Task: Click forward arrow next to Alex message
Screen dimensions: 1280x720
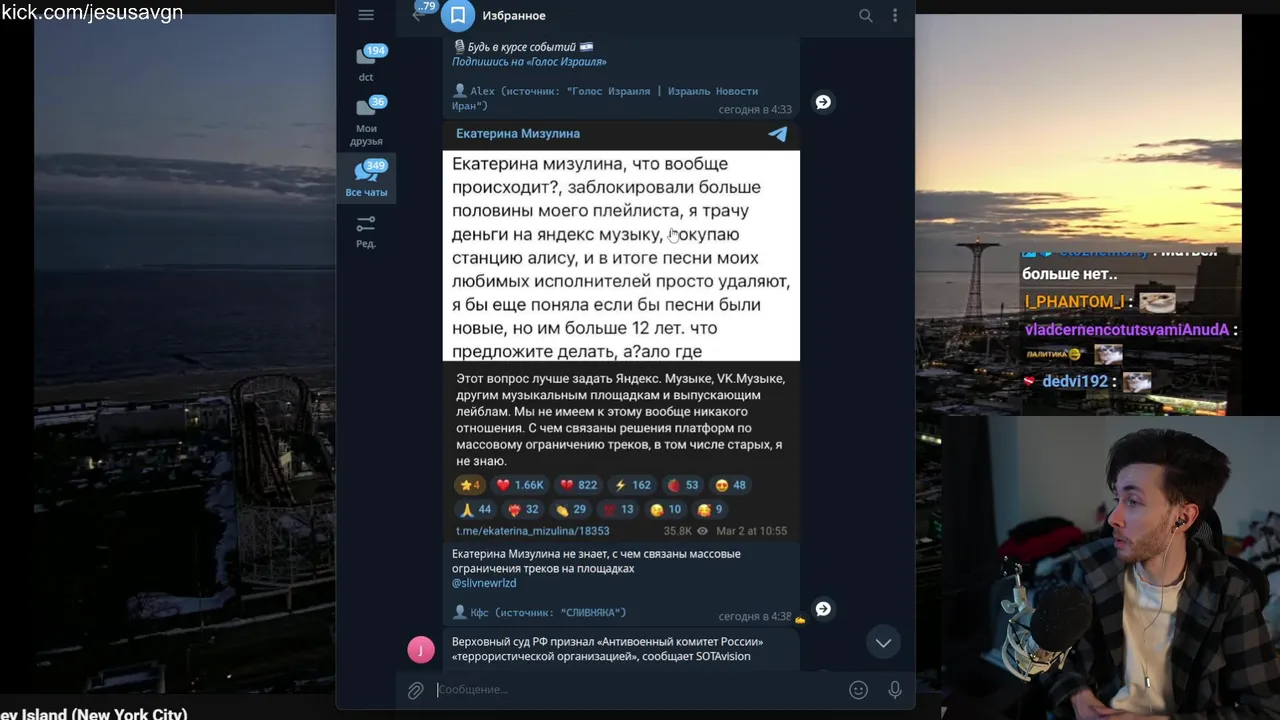Action: pos(823,101)
